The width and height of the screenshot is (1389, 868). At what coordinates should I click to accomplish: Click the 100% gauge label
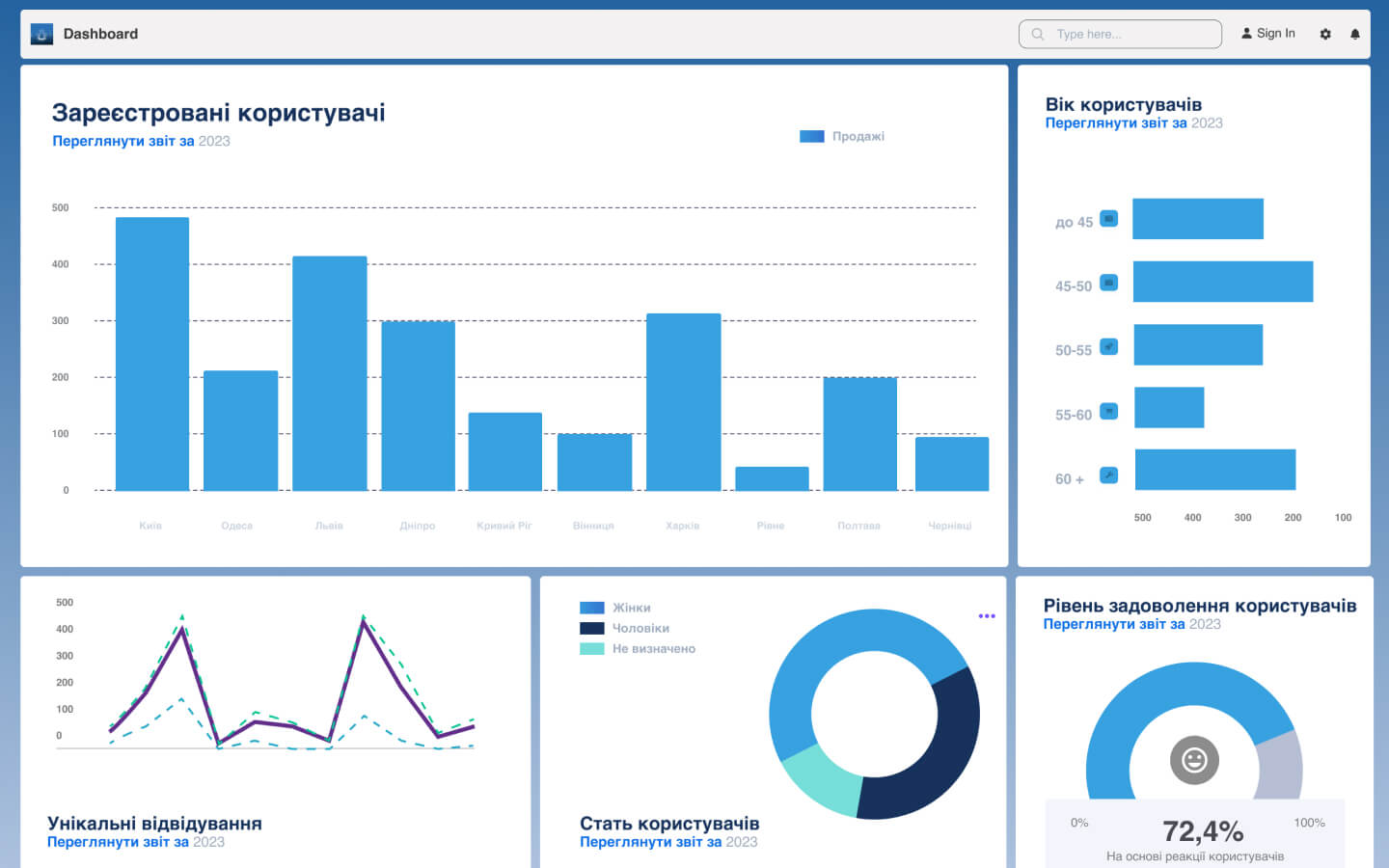click(x=1309, y=823)
